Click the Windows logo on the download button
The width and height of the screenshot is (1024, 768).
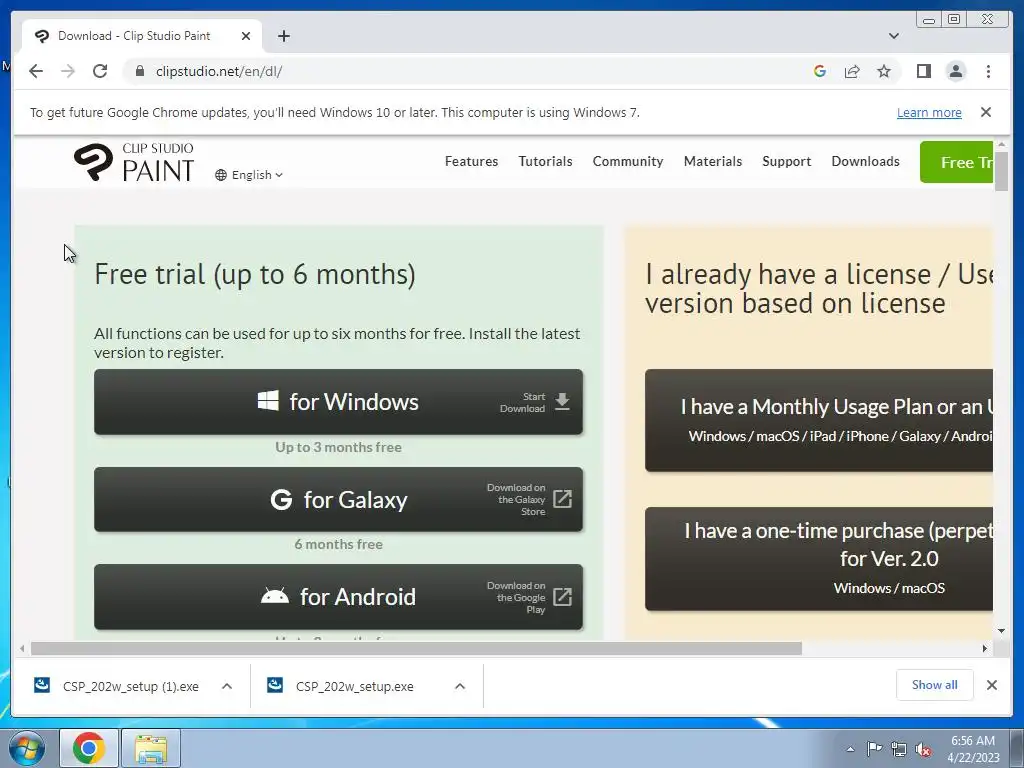click(x=268, y=401)
